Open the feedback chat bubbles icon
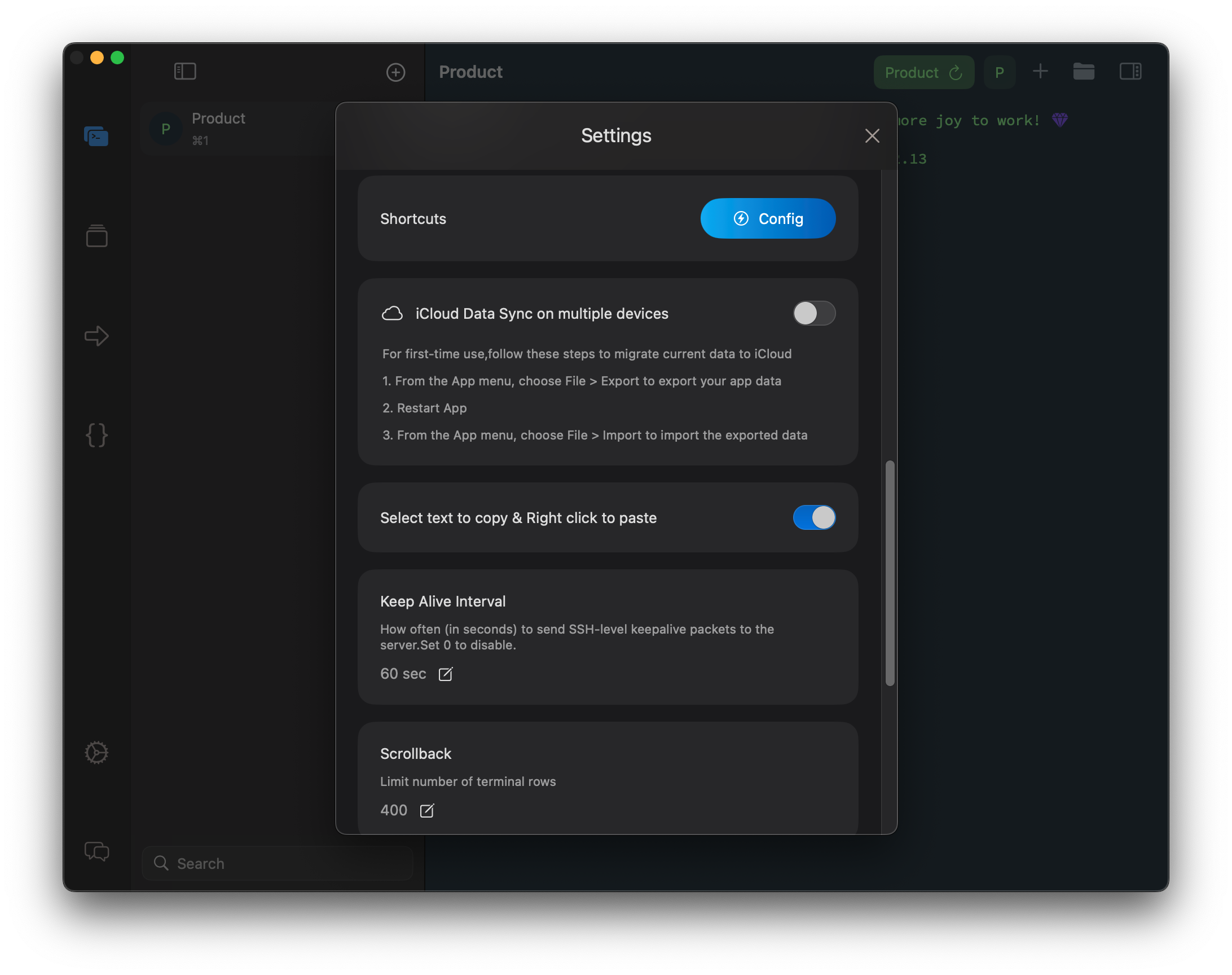Image resolution: width=1232 pixels, height=975 pixels. coord(96,851)
